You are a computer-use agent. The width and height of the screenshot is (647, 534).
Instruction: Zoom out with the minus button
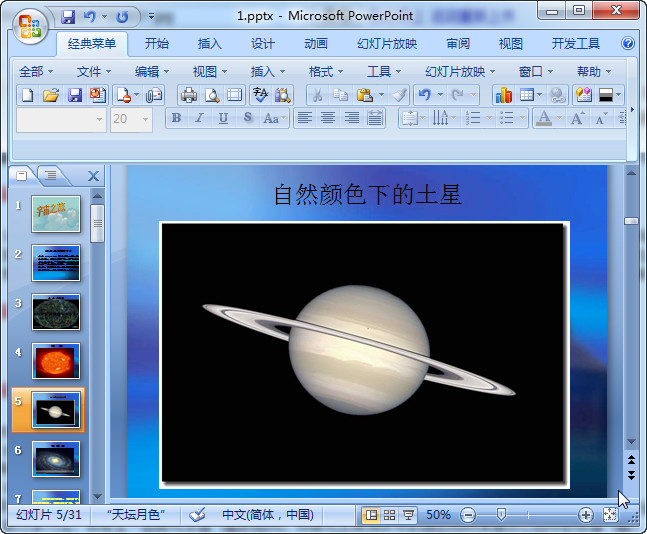pyautogui.click(x=468, y=515)
